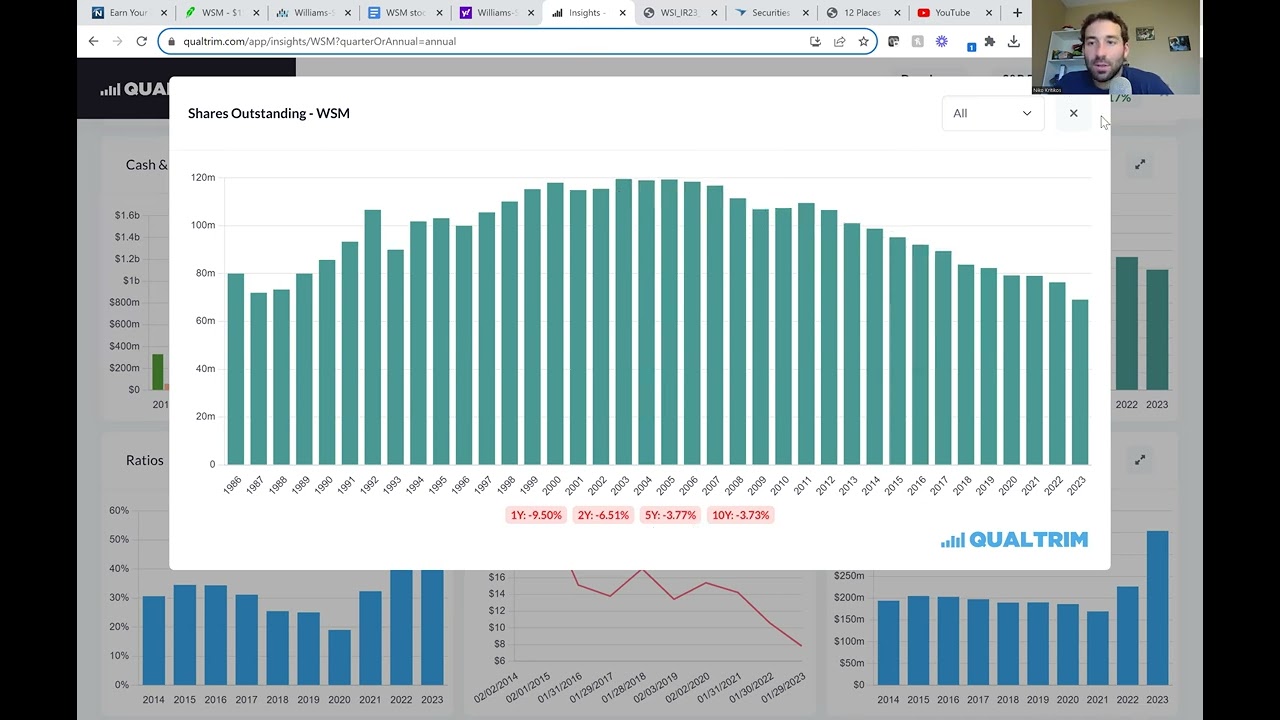The height and width of the screenshot is (720, 1280).
Task: Open the browser Downloads icon
Action: [1013, 41]
